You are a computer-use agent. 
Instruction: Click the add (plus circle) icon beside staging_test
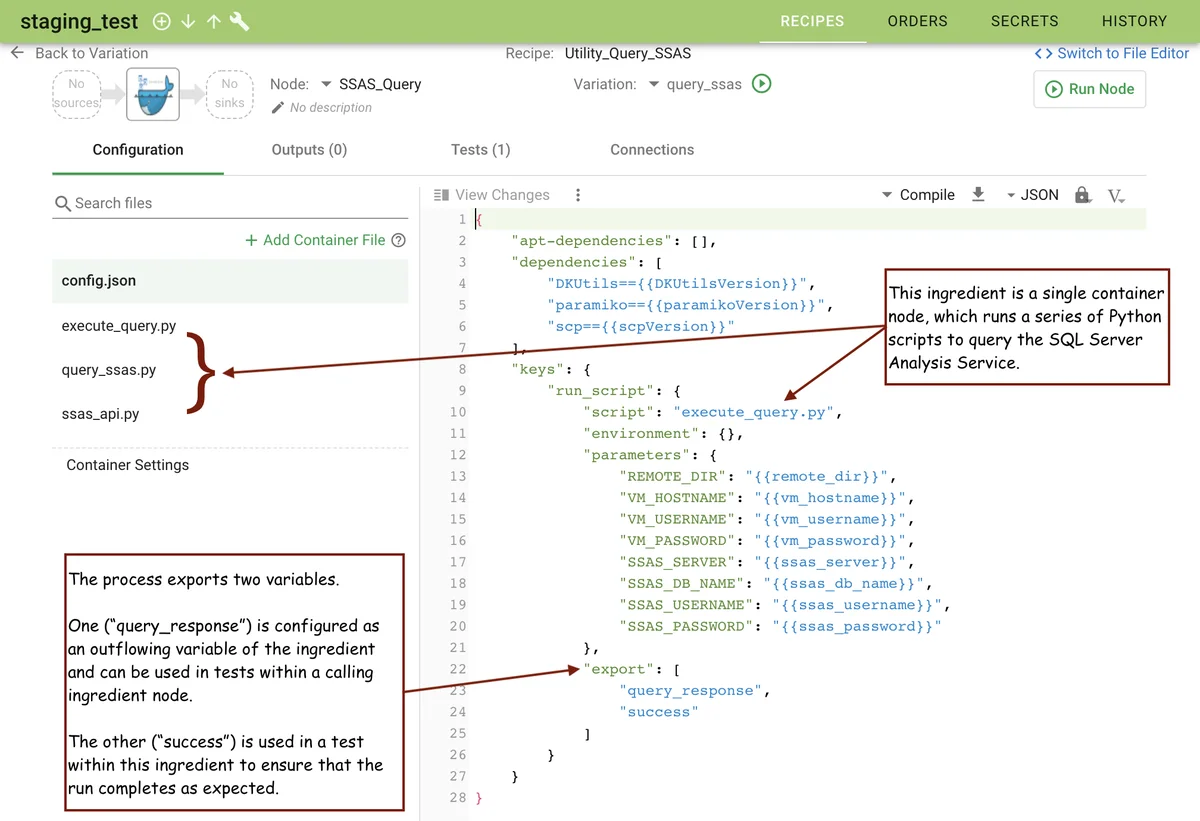pyautogui.click(x=162, y=21)
